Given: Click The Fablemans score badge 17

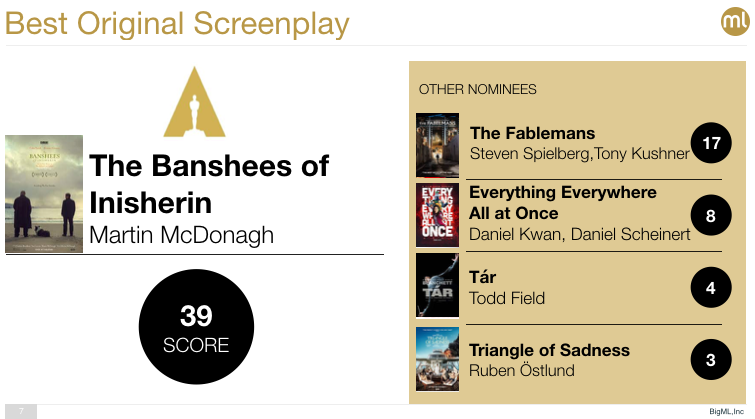Looking at the screenshot, I should tap(711, 144).
